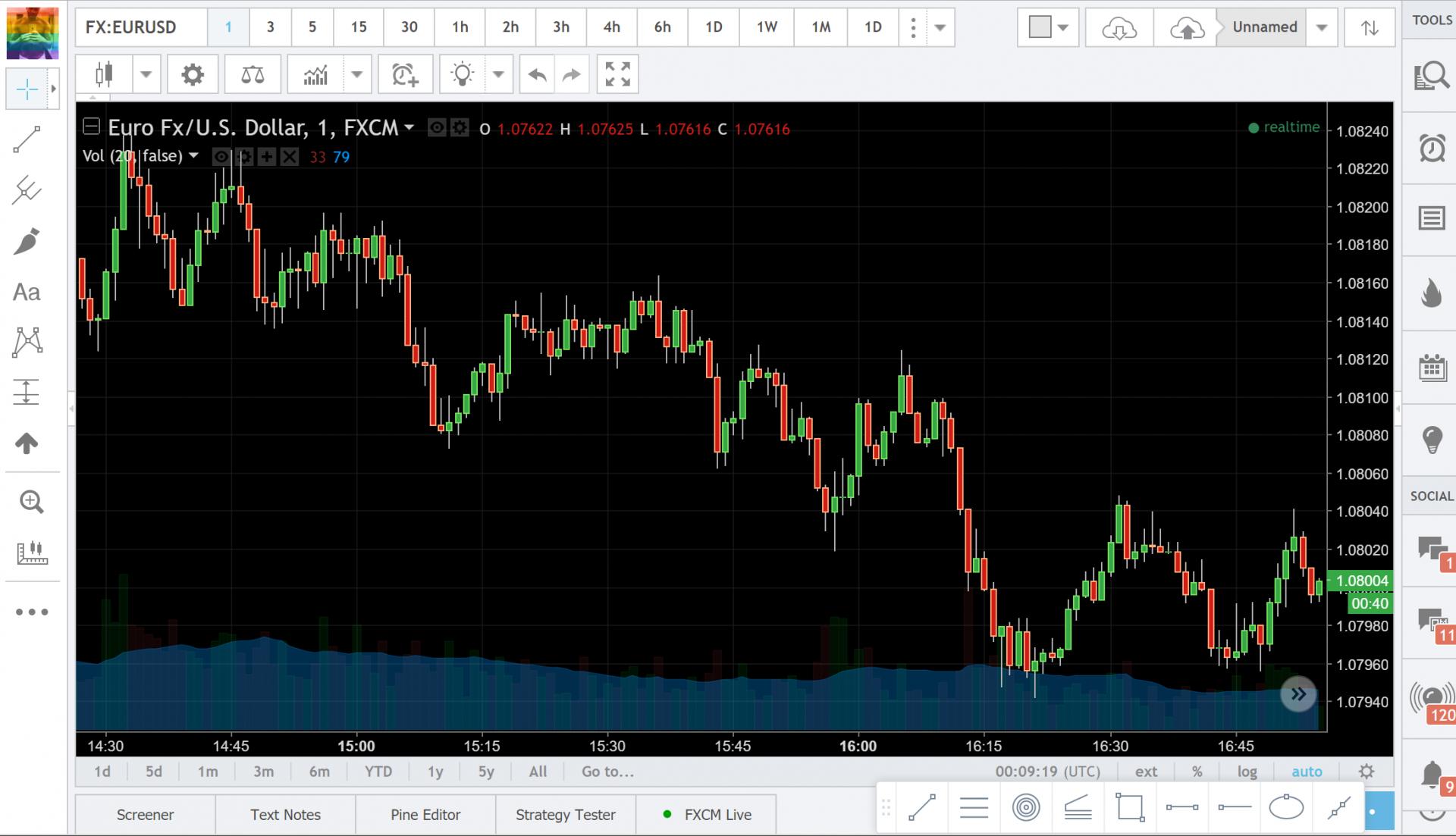Click the undo arrow
Screen dimensions: 1456x836
(537, 74)
